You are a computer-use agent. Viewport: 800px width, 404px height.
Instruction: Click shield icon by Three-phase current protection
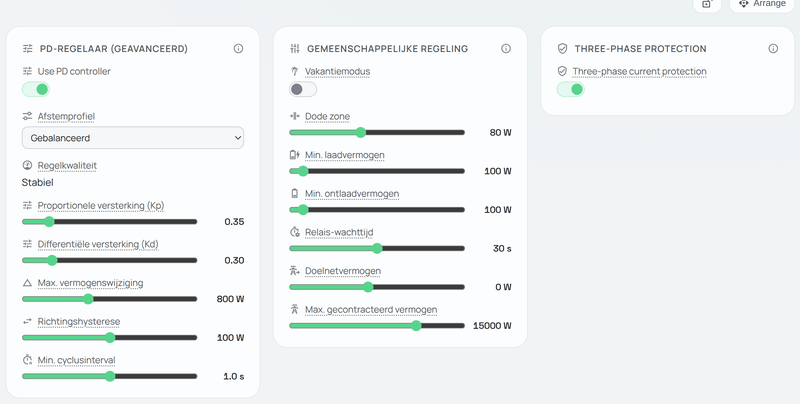click(562, 71)
